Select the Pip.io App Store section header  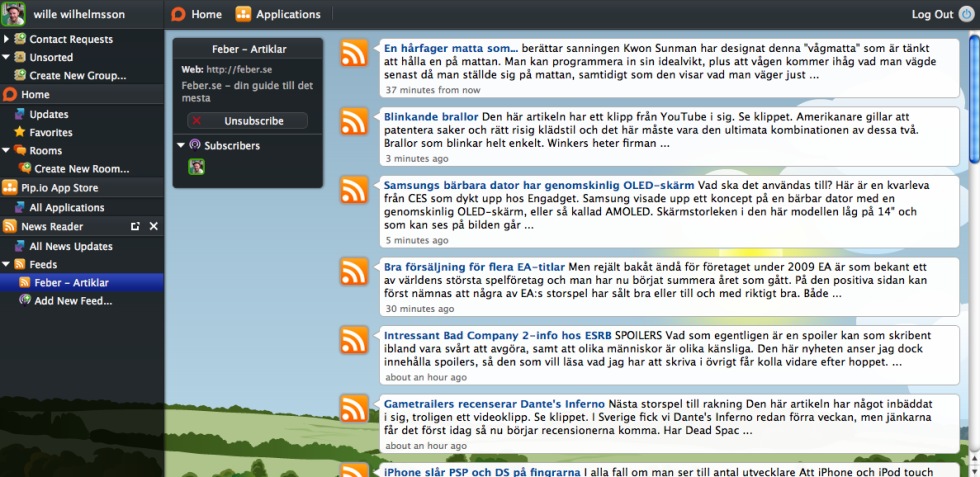(x=82, y=188)
